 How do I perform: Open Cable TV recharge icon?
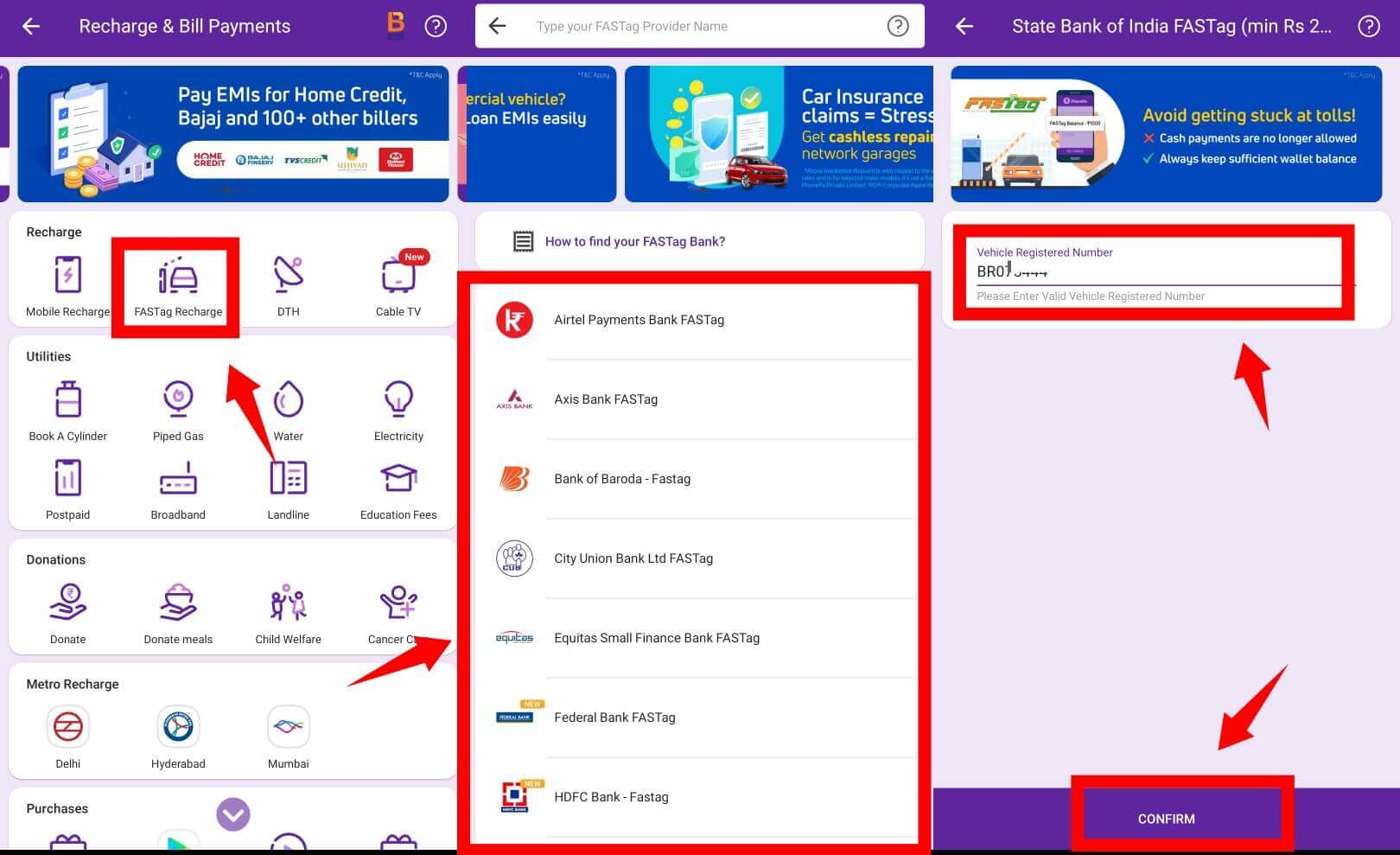click(398, 286)
